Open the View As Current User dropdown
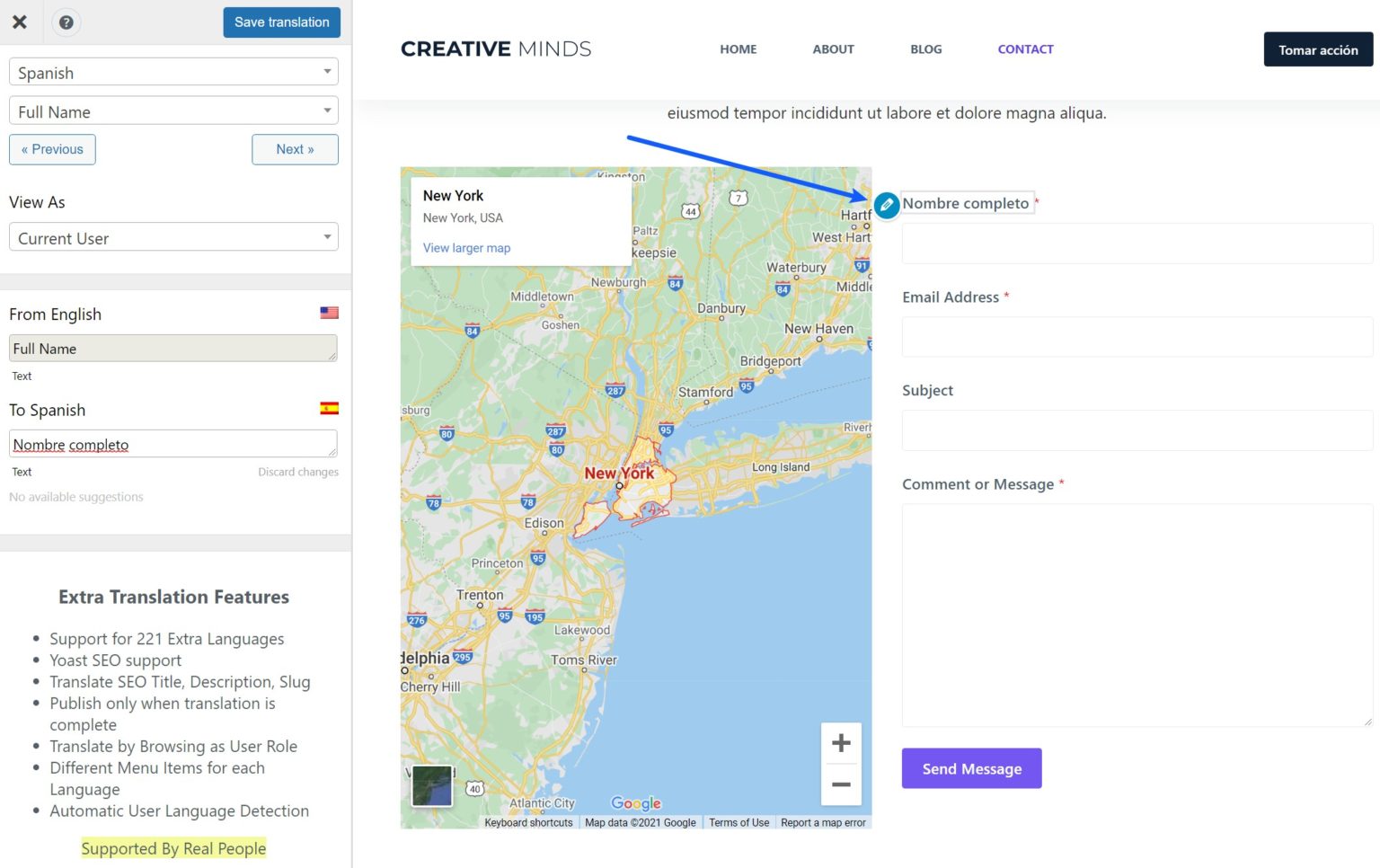Screen dimensions: 1380x868 [173, 237]
